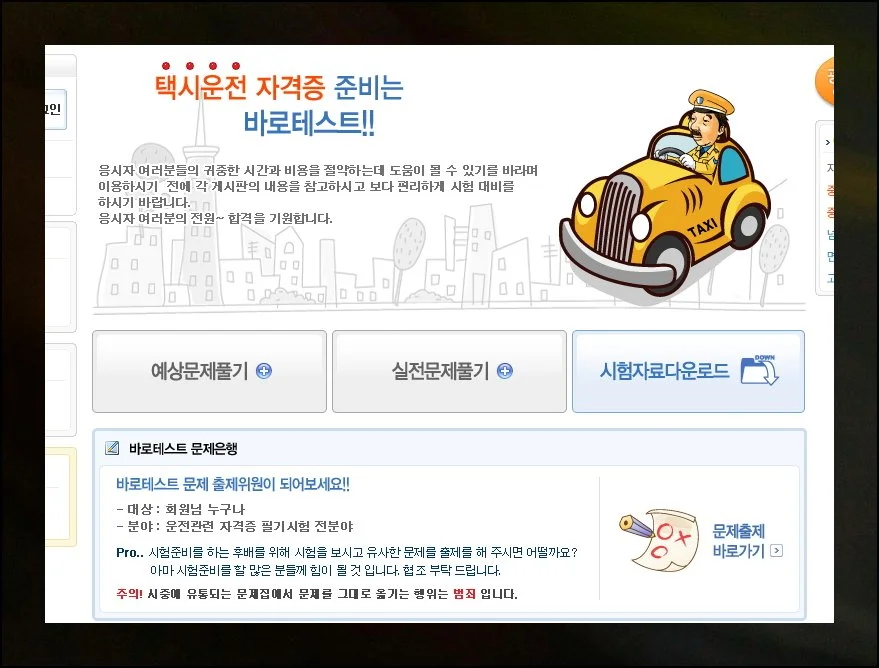This screenshot has width=879, height=668.
Task: Click the small arrow icon after 바로가기
Action: (777, 551)
